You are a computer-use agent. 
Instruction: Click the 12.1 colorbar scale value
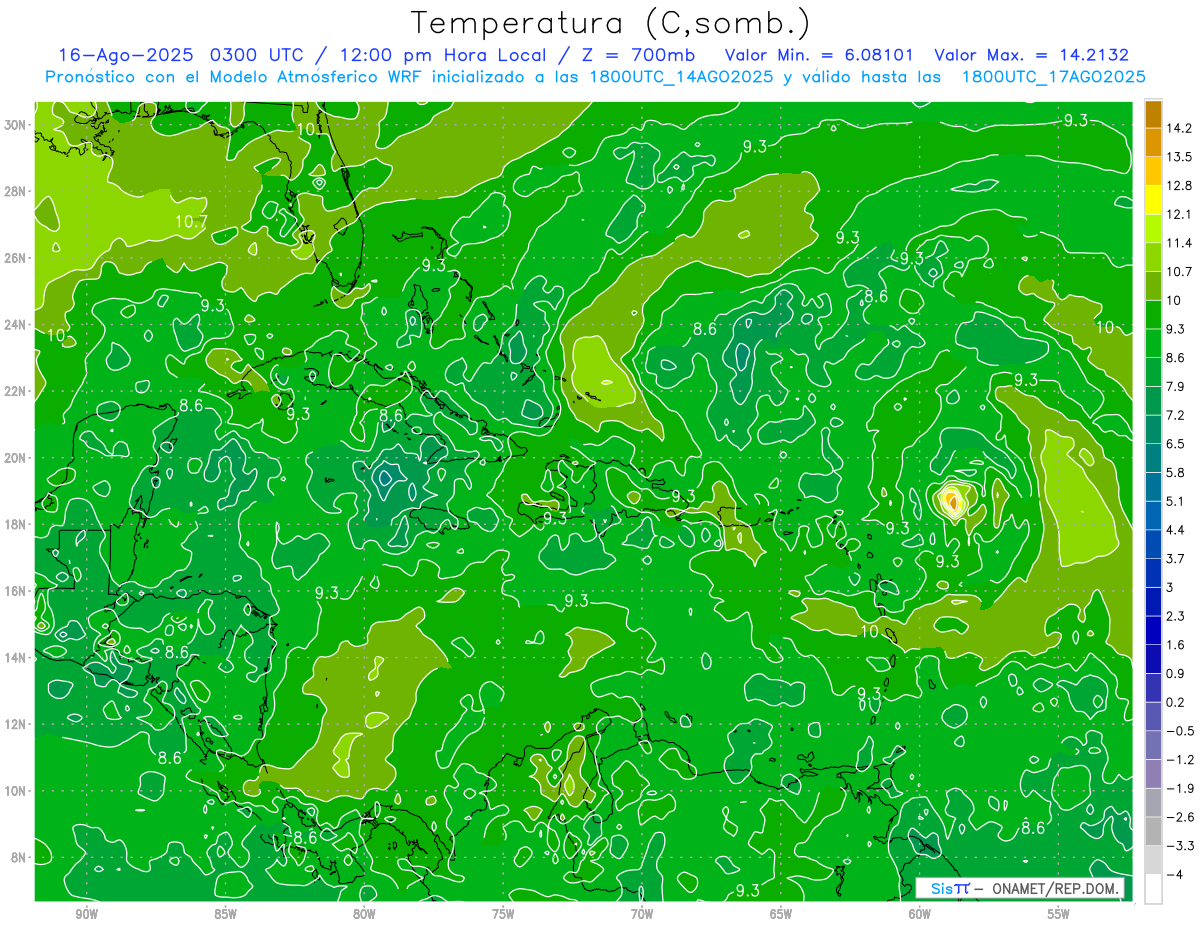1178,214
